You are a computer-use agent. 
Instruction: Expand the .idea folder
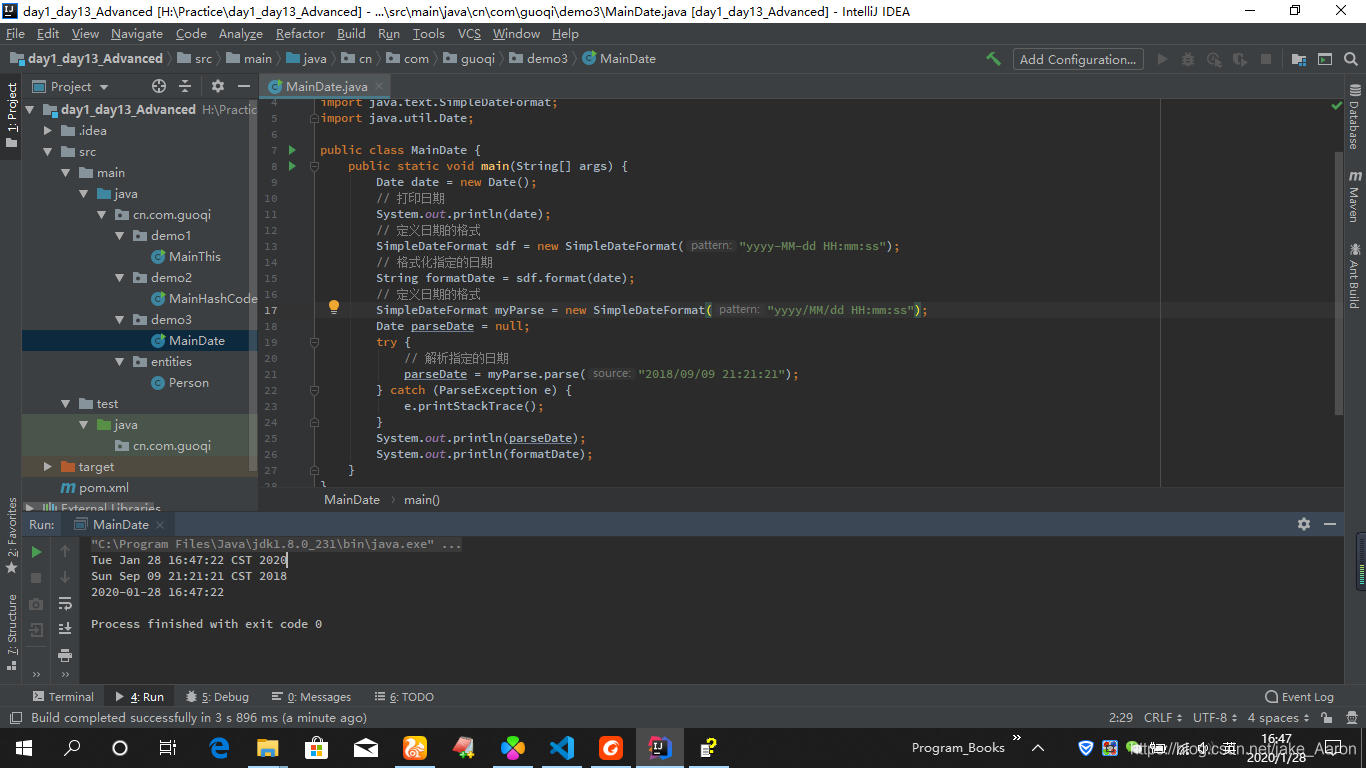click(48, 131)
